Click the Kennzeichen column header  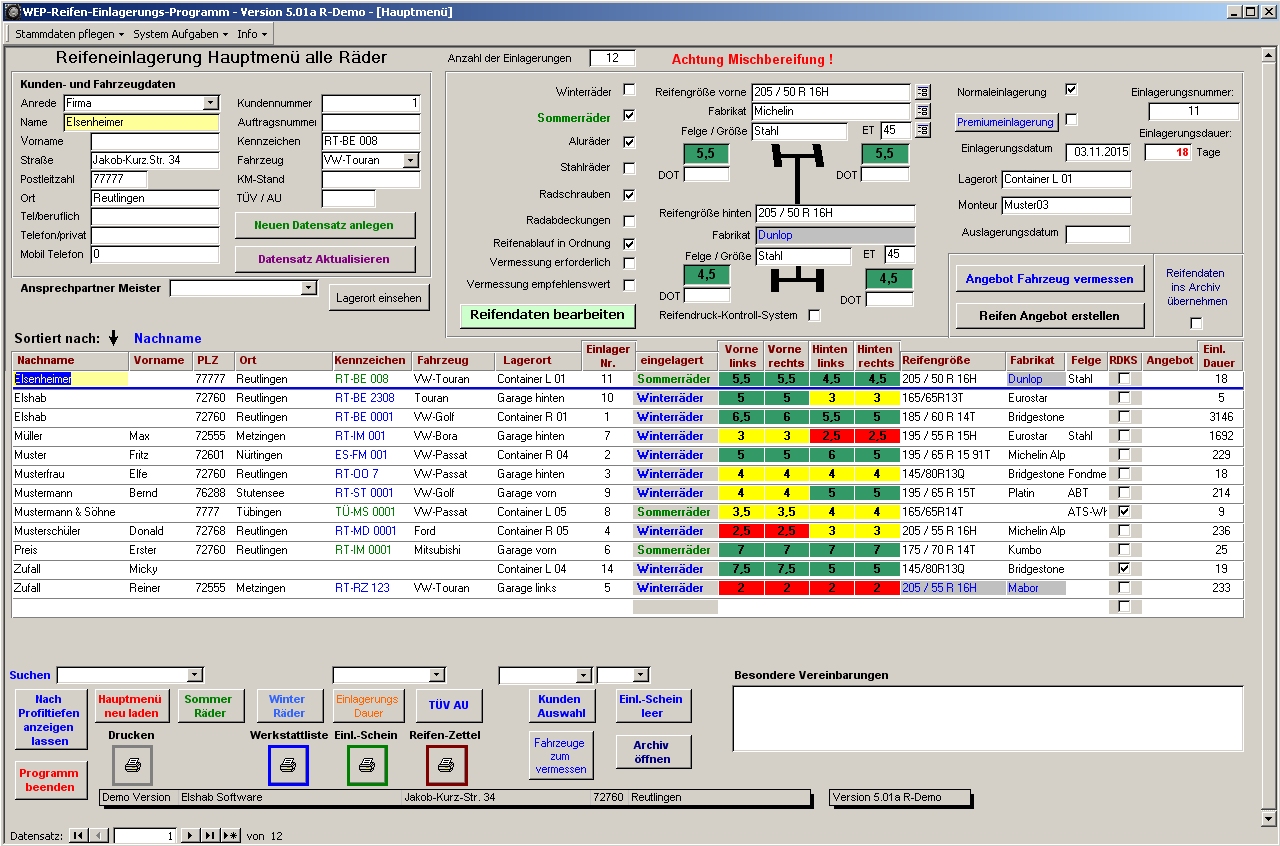pos(370,360)
